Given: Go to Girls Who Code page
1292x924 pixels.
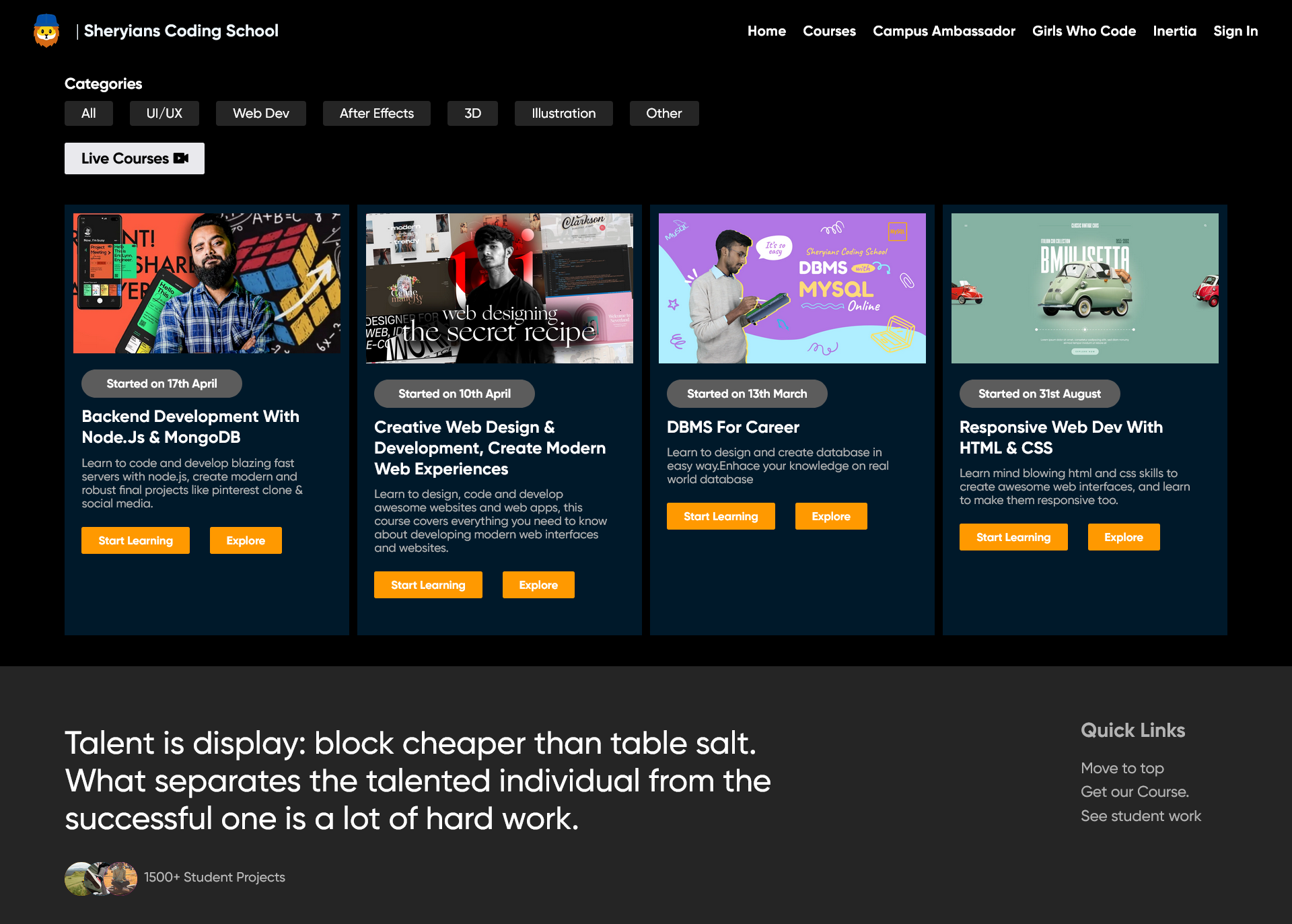Looking at the screenshot, I should pyautogui.click(x=1083, y=31).
